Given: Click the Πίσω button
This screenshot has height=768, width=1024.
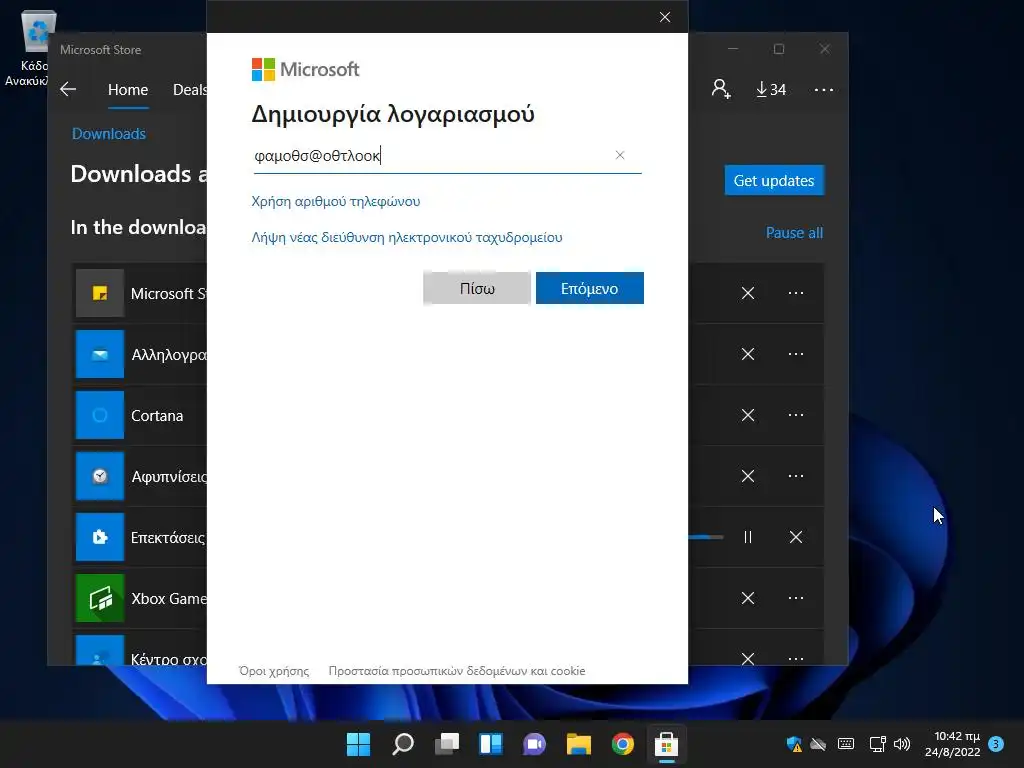Looking at the screenshot, I should coord(477,288).
